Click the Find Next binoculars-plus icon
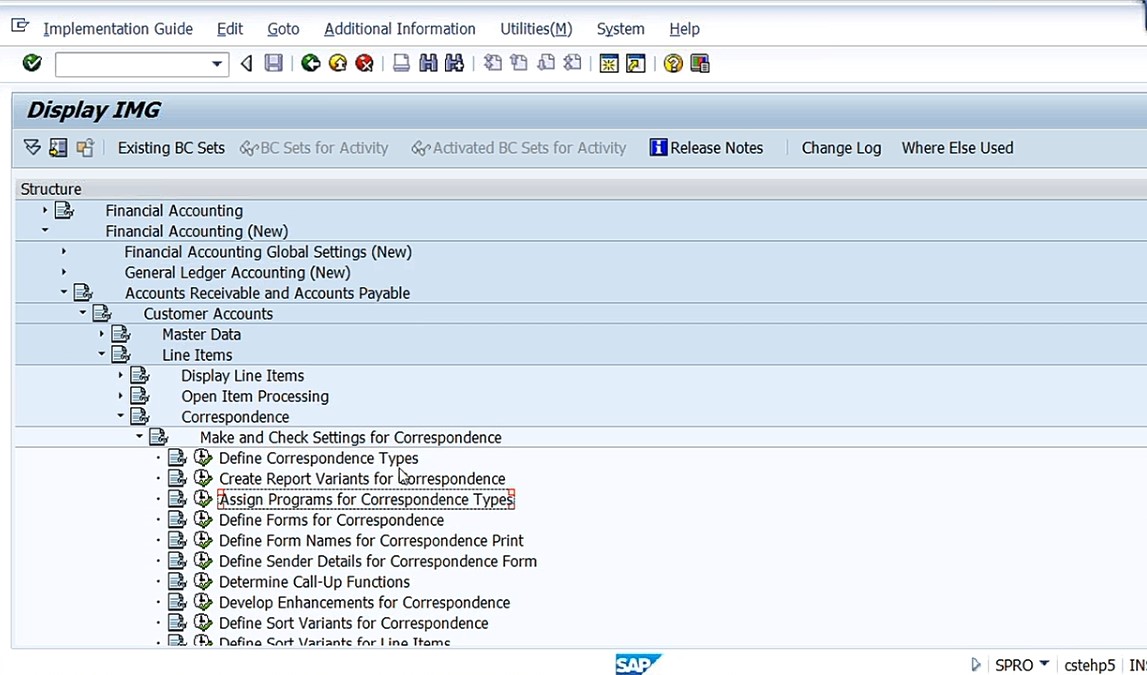Viewport: 1147px width, 675px height. [x=454, y=64]
